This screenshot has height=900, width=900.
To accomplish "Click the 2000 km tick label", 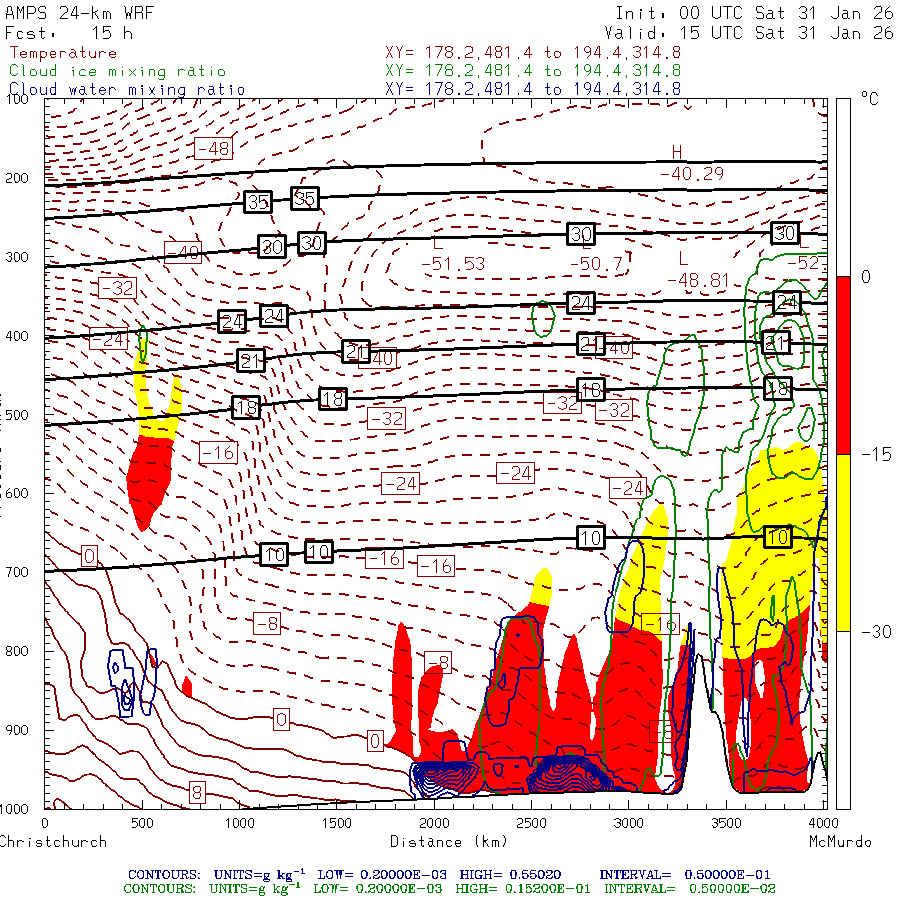I will click(434, 823).
